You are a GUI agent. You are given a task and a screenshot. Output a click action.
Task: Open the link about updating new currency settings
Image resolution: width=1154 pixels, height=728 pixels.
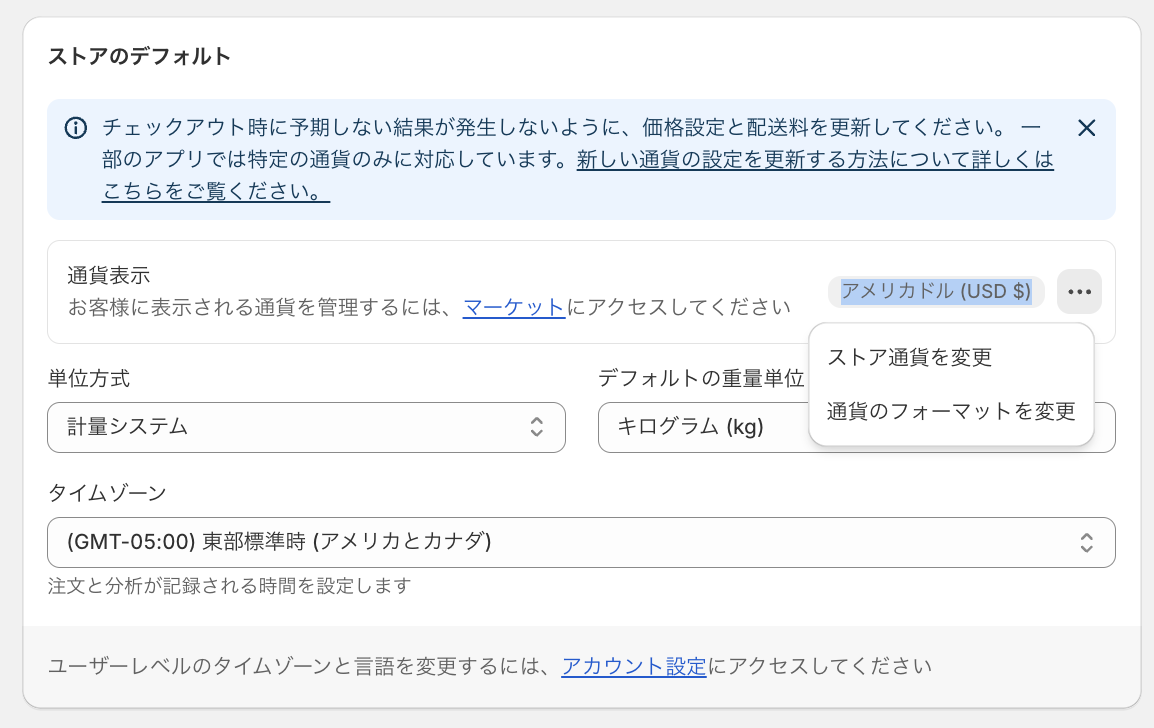(x=815, y=160)
